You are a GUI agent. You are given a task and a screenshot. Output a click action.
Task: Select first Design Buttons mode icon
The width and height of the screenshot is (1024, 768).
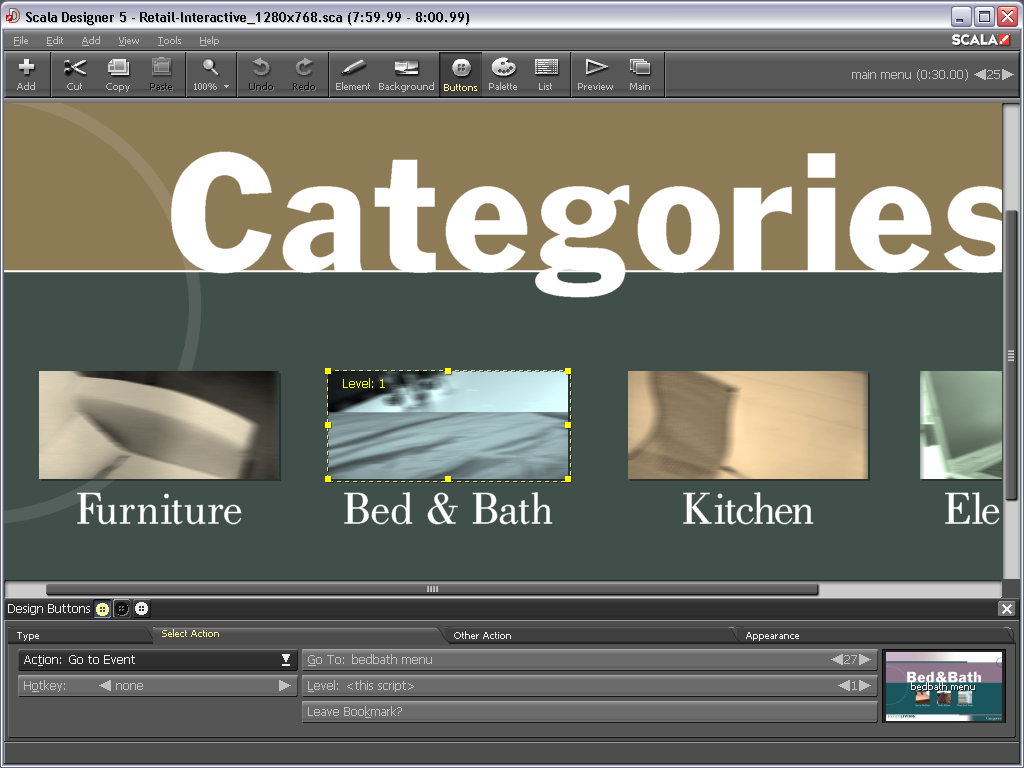click(x=102, y=609)
